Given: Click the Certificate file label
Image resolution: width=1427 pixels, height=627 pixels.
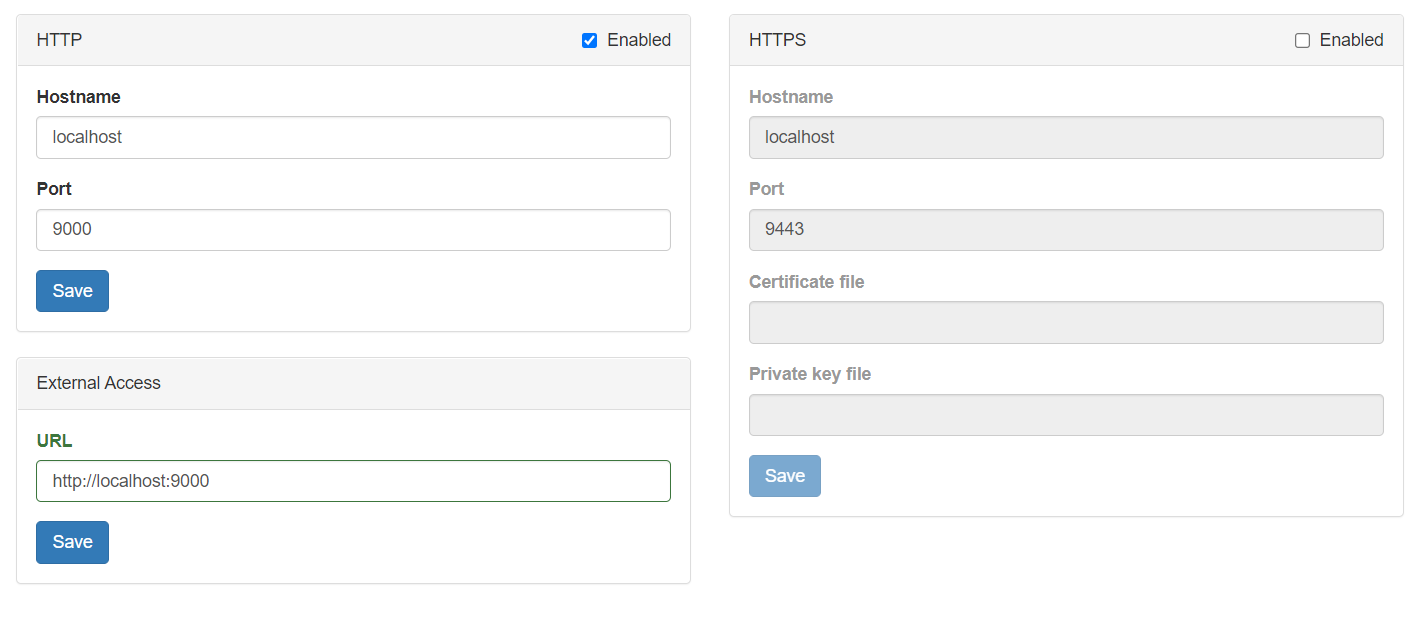Looking at the screenshot, I should (806, 282).
